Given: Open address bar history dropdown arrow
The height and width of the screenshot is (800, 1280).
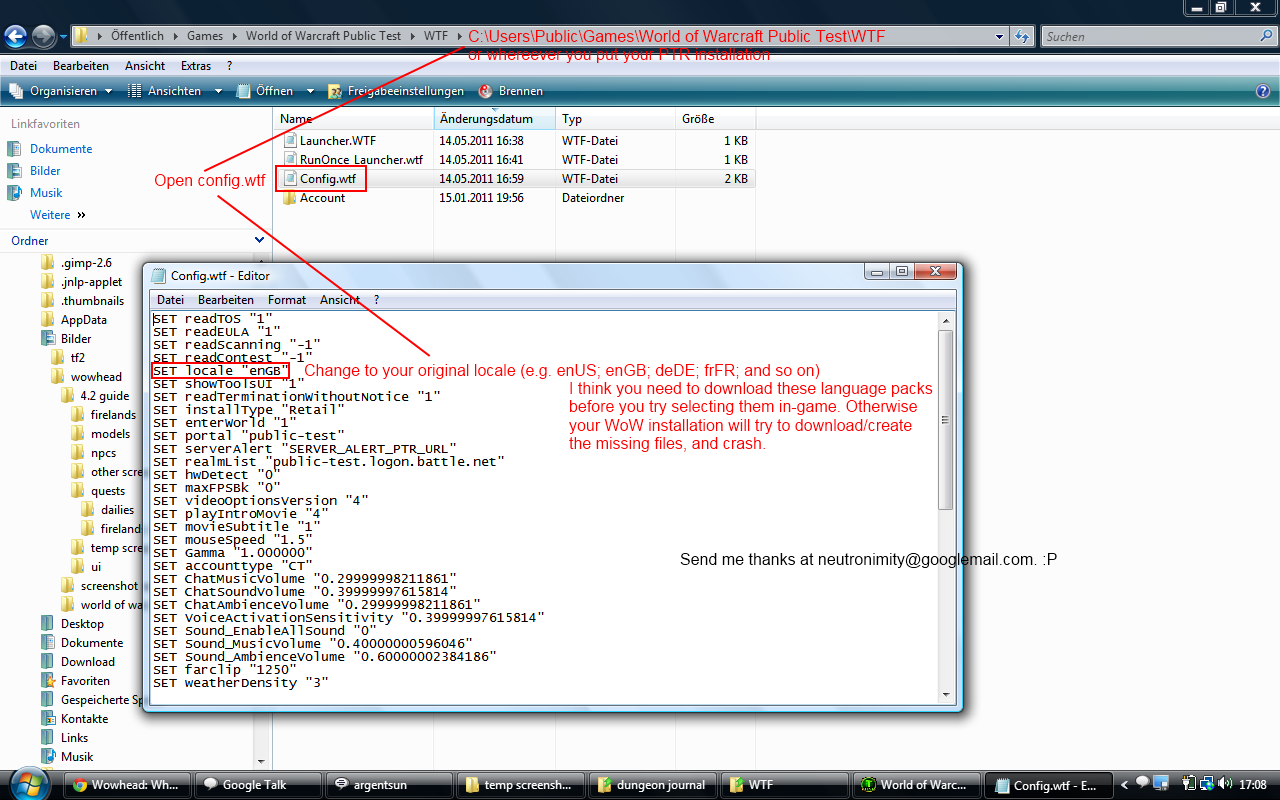Looking at the screenshot, I should tap(999, 37).
